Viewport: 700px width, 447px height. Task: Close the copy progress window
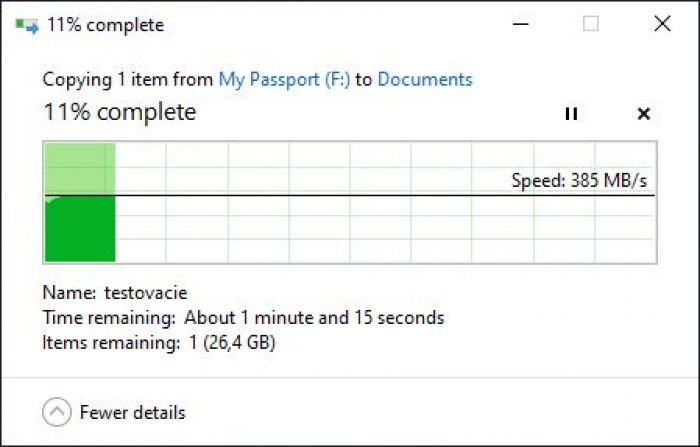coord(662,24)
